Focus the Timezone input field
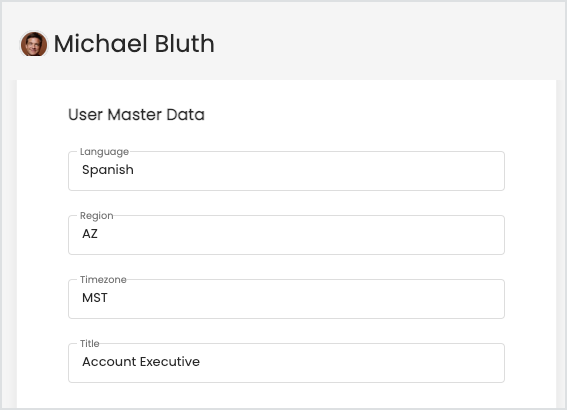 pos(286,299)
